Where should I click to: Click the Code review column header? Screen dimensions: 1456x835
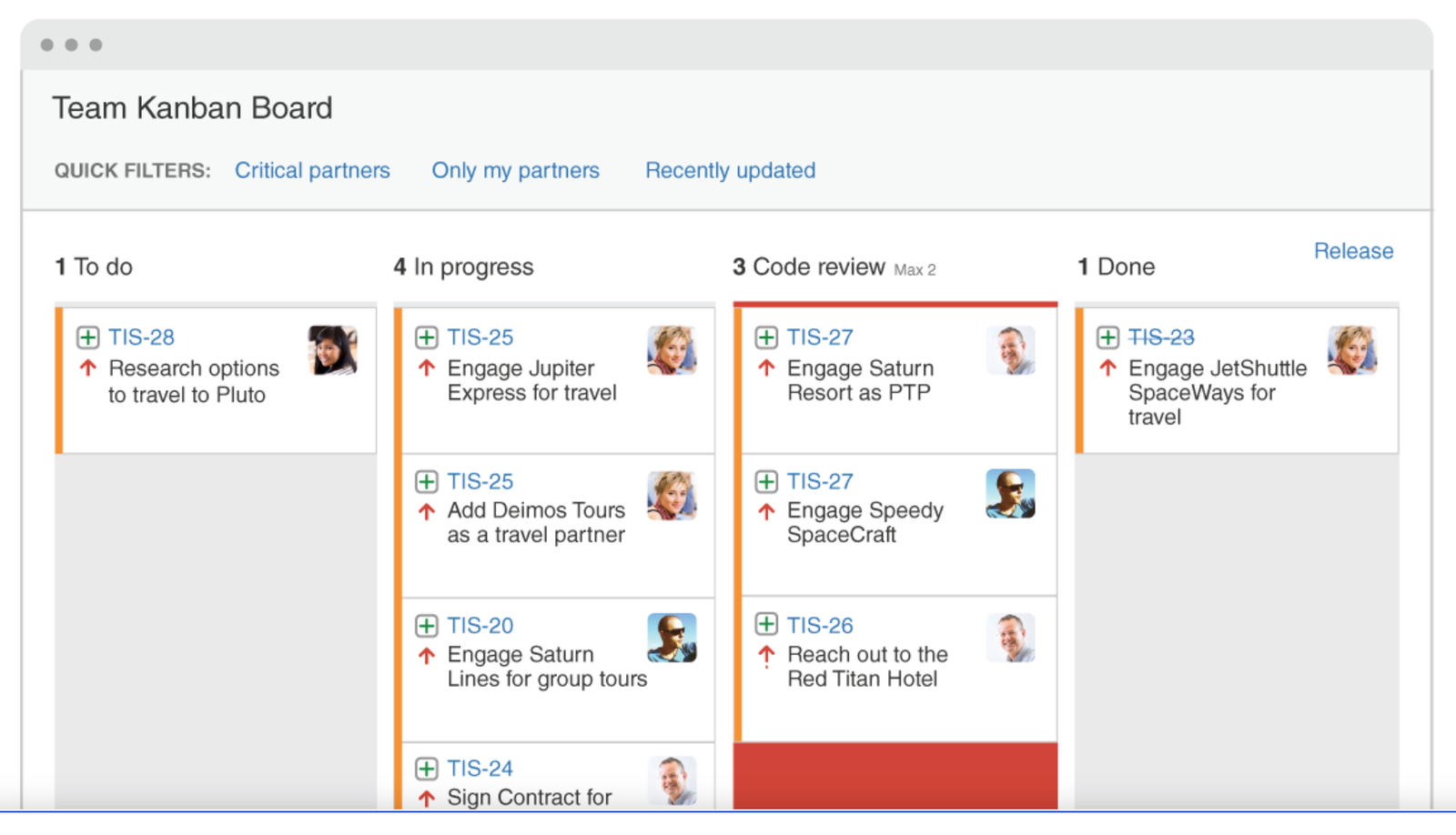[818, 267]
